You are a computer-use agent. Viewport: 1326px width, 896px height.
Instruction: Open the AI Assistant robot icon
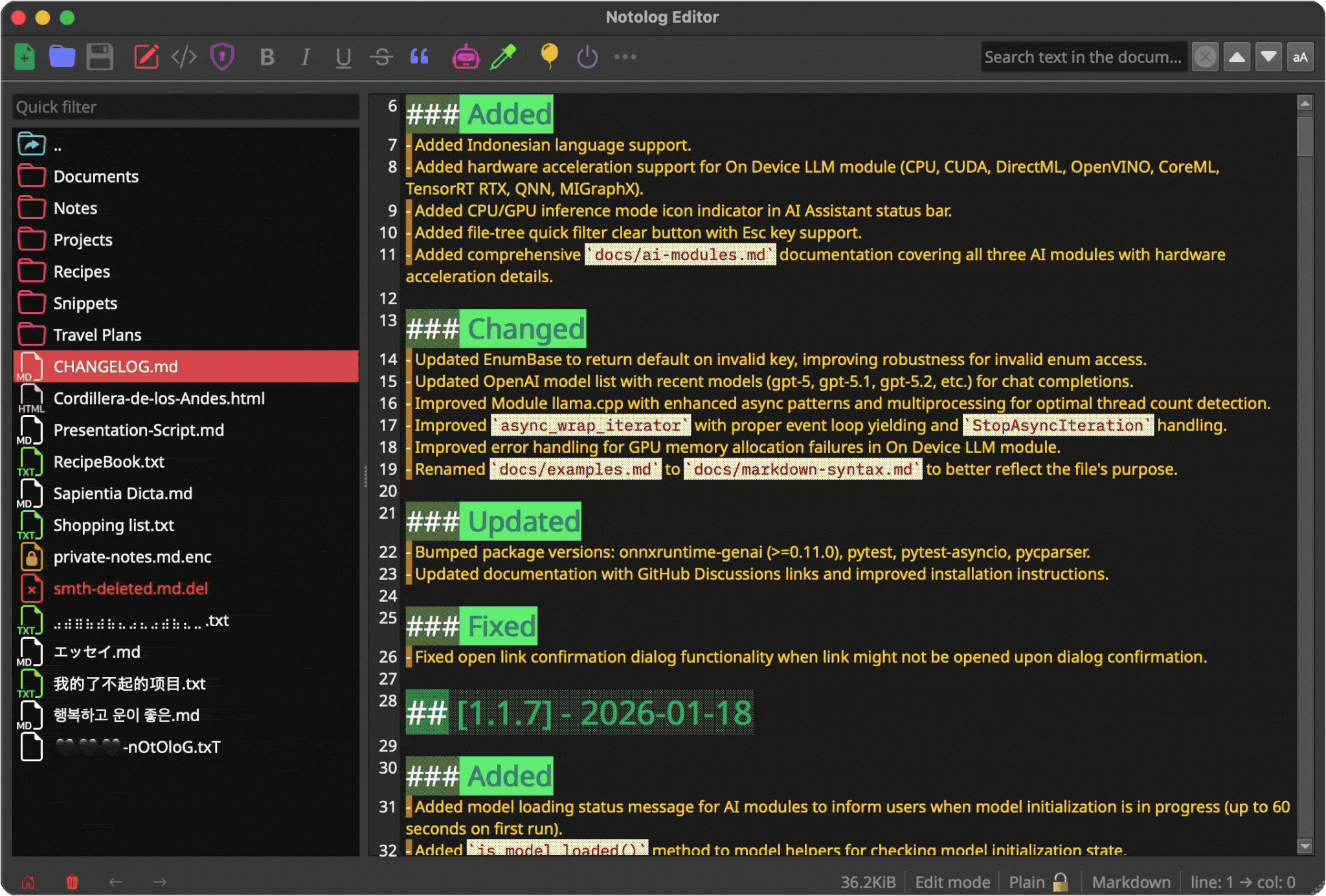click(466, 57)
